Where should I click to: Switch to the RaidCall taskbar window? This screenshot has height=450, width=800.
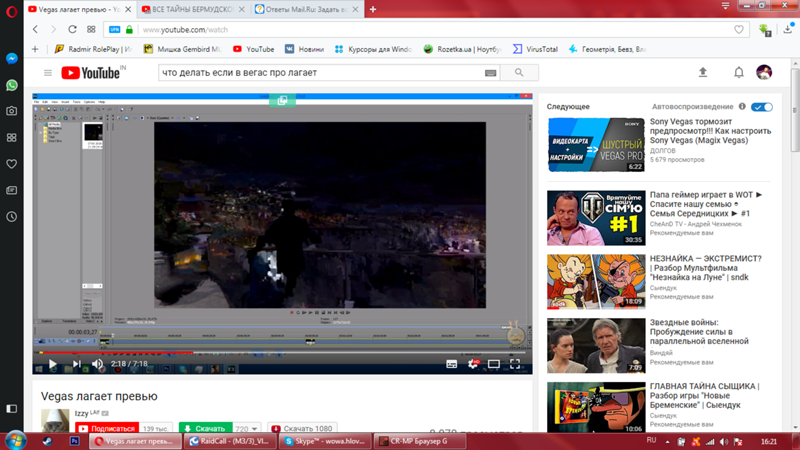click(230, 441)
